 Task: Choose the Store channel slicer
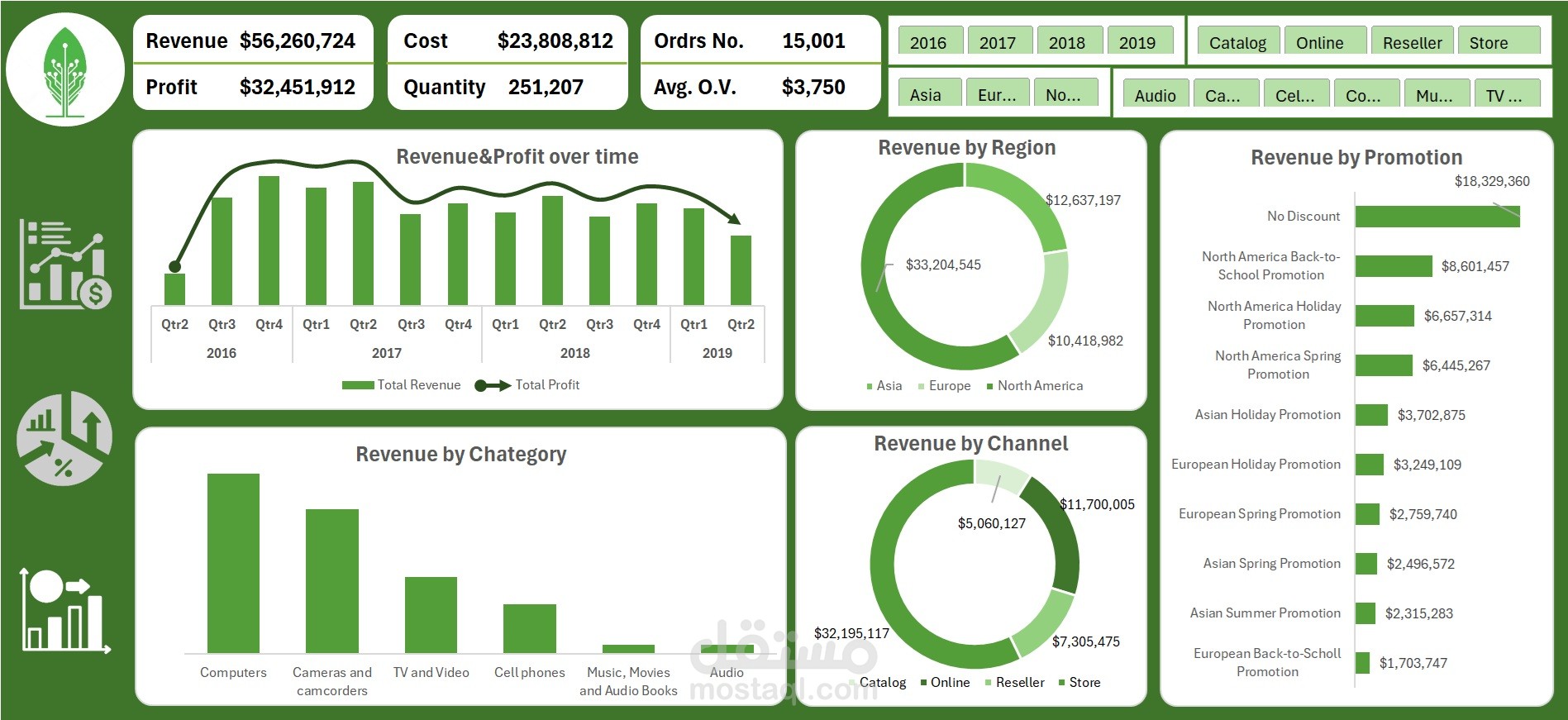click(1499, 41)
